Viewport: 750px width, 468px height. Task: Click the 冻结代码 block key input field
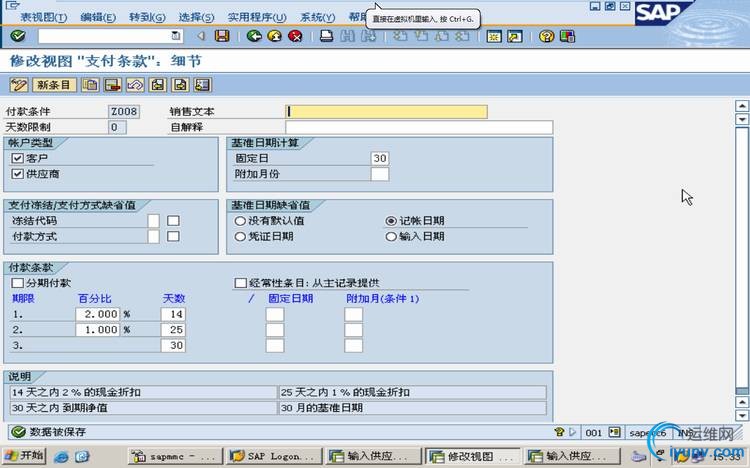coord(154,221)
